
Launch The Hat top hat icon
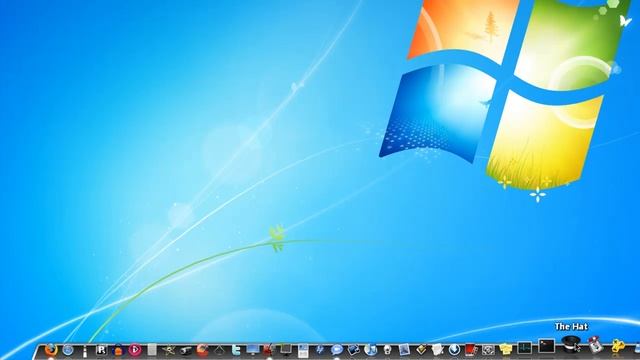click(571, 344)
